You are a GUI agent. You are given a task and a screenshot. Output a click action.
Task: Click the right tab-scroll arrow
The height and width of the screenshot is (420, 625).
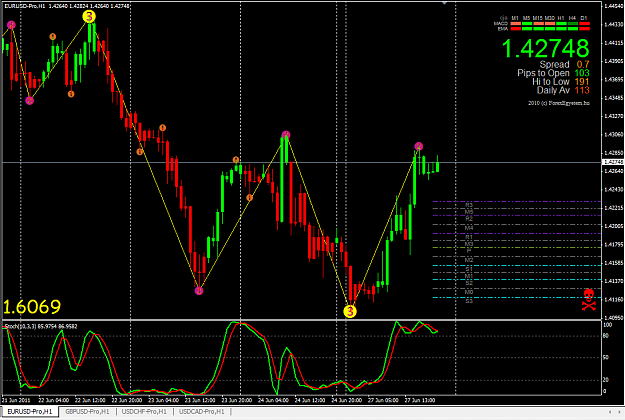pos(619,412)
